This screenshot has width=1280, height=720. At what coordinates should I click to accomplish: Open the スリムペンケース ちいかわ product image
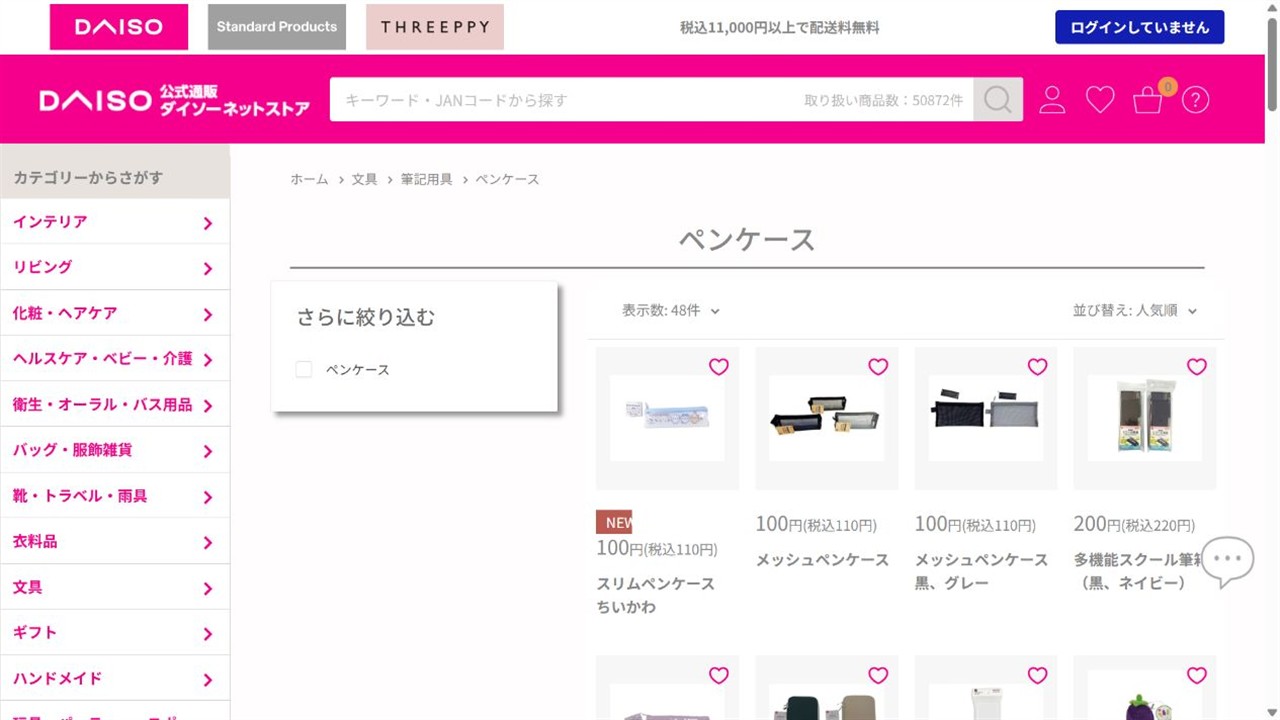coord(667,418)
